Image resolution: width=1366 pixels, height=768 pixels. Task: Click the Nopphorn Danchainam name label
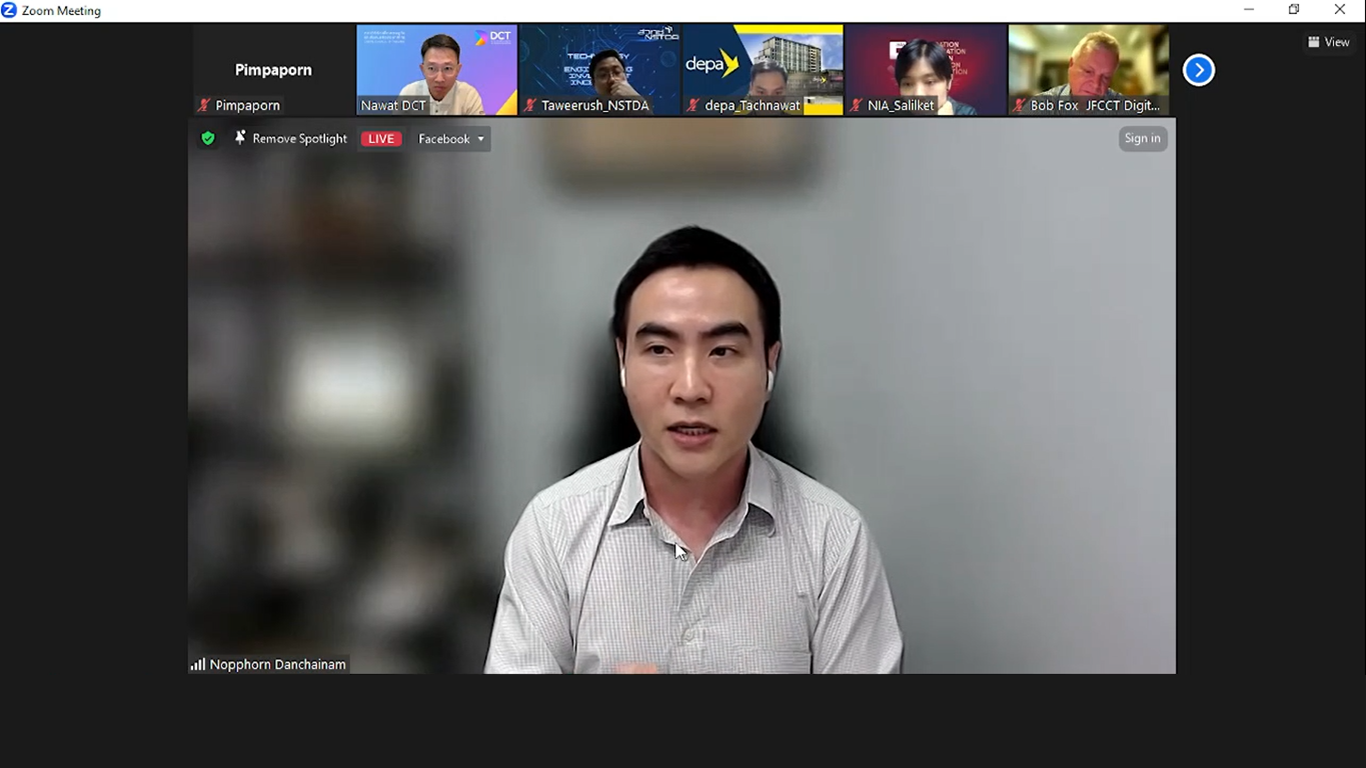[278, 664]
